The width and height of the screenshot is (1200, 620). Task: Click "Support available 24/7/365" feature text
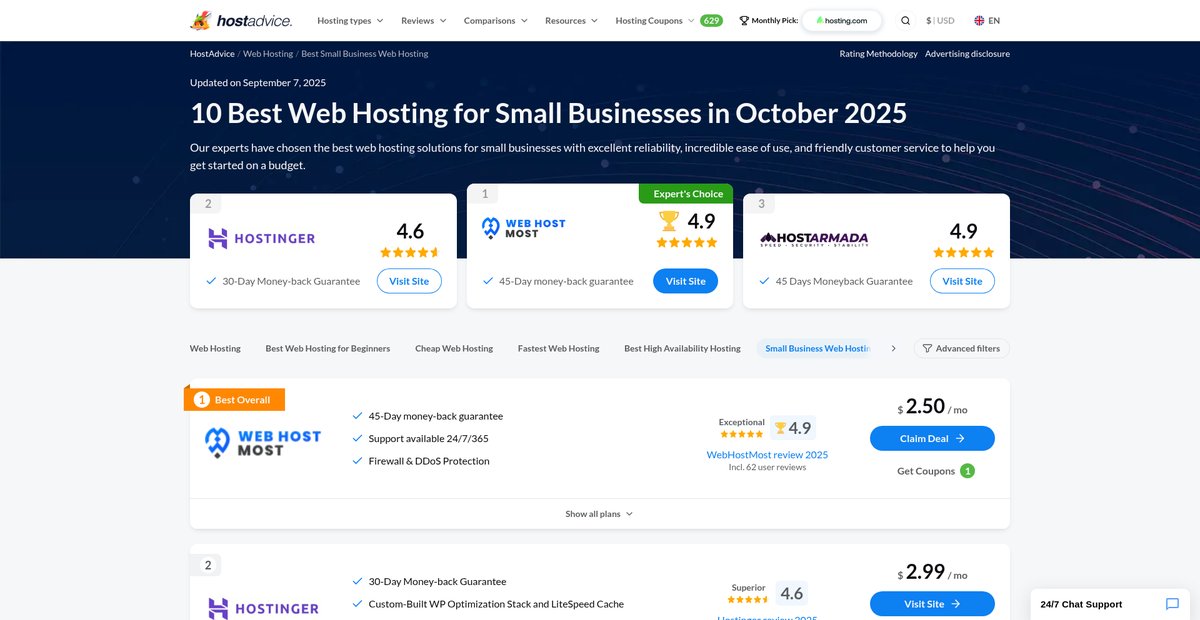point(428,438)
